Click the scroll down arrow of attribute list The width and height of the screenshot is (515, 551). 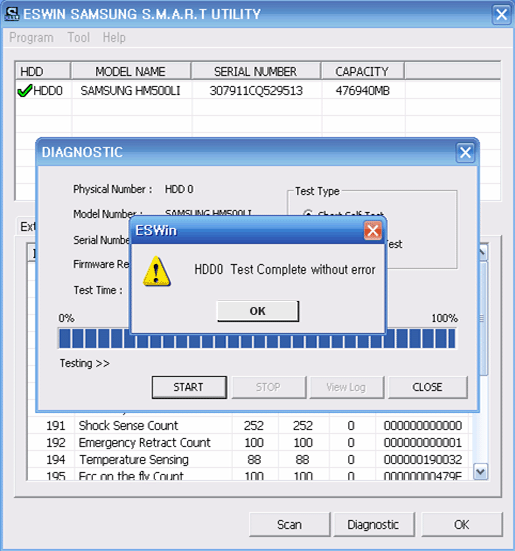(x=480, y=471)
